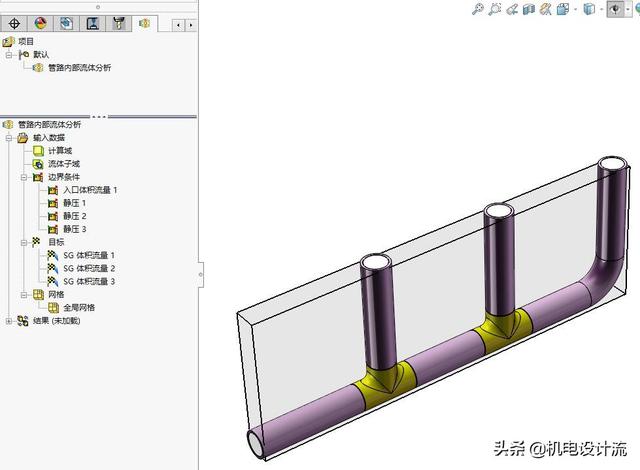Open the flashlight icon tab
640x470 pixels.
pos(119,24)
